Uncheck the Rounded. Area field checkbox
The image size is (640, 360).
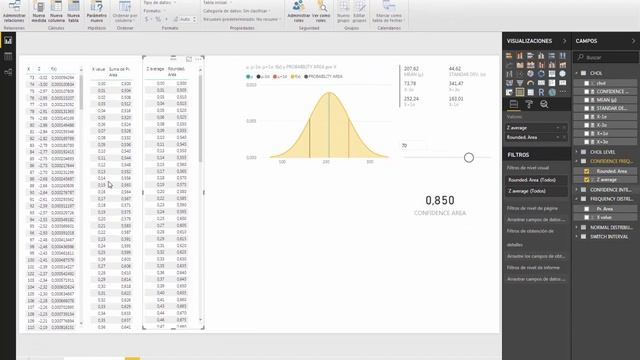coord(587,171)
